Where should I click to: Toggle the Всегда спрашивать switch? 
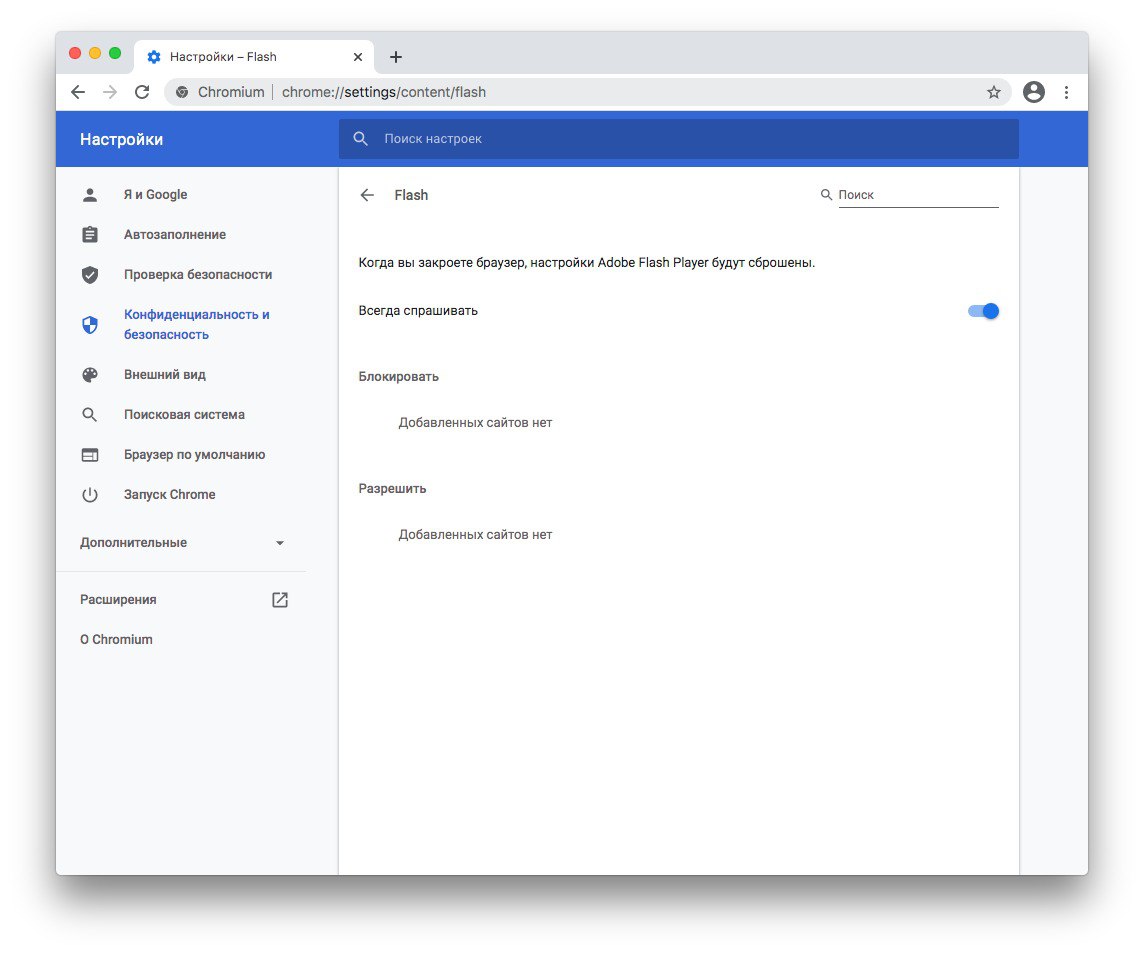(x=983, y=311)
